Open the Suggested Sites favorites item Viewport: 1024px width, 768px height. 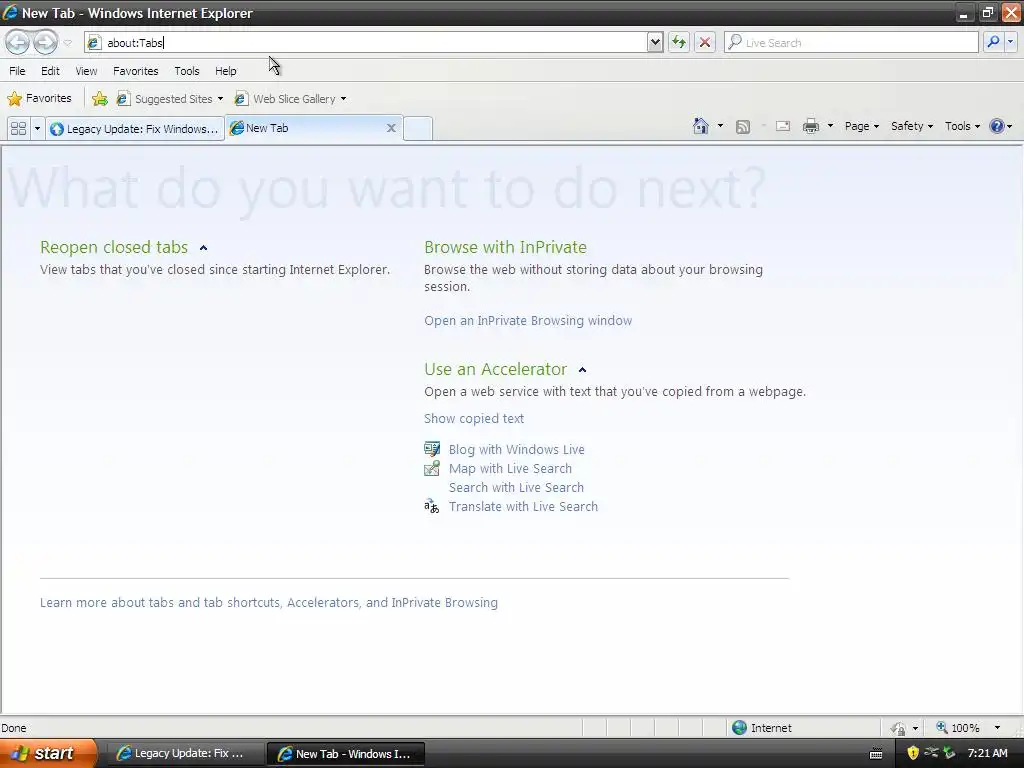(170, 99)
